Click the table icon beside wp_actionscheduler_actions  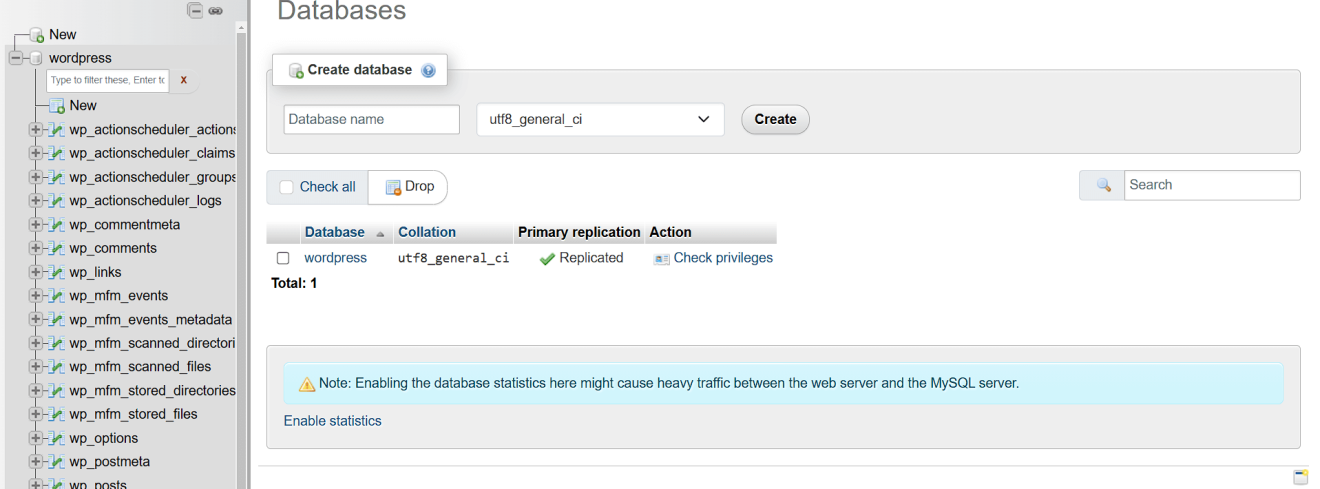tap(58, 129)
